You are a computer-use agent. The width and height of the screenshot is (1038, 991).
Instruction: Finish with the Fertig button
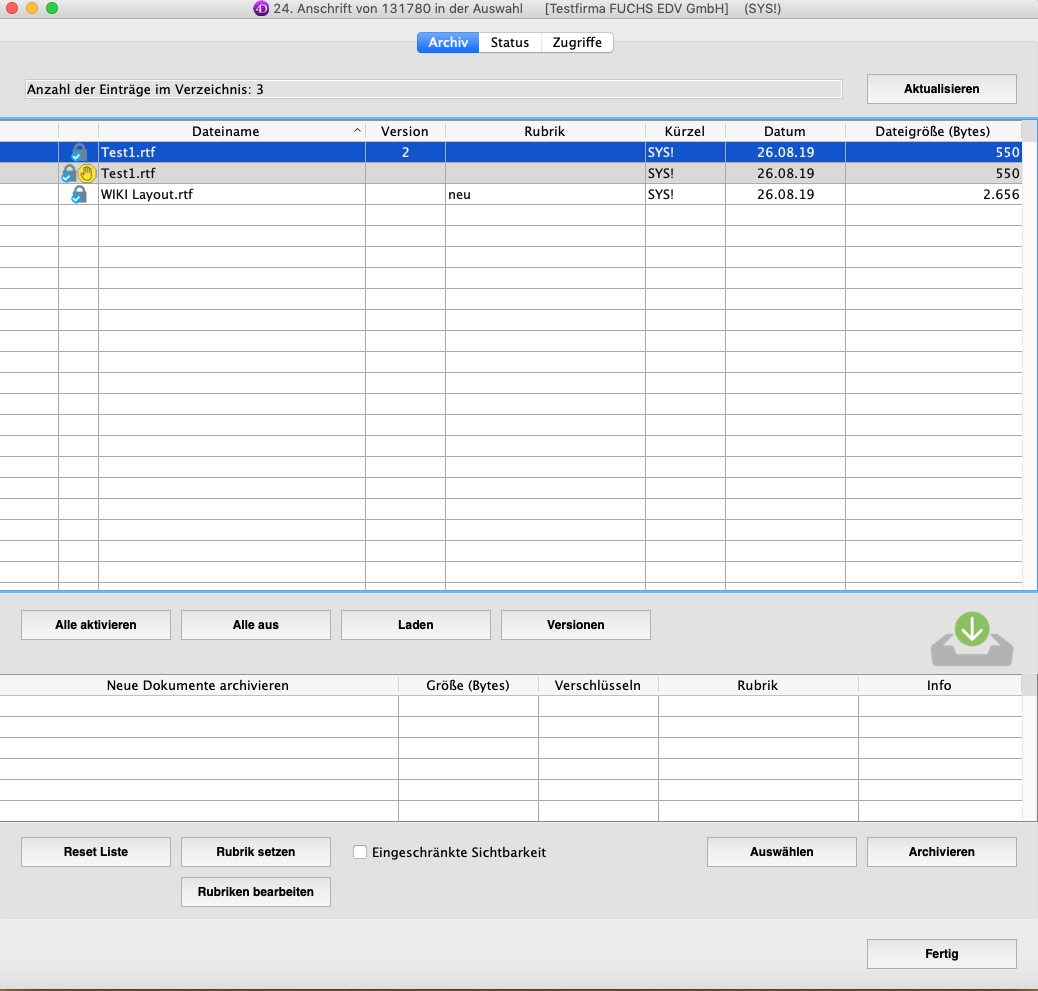941,954
